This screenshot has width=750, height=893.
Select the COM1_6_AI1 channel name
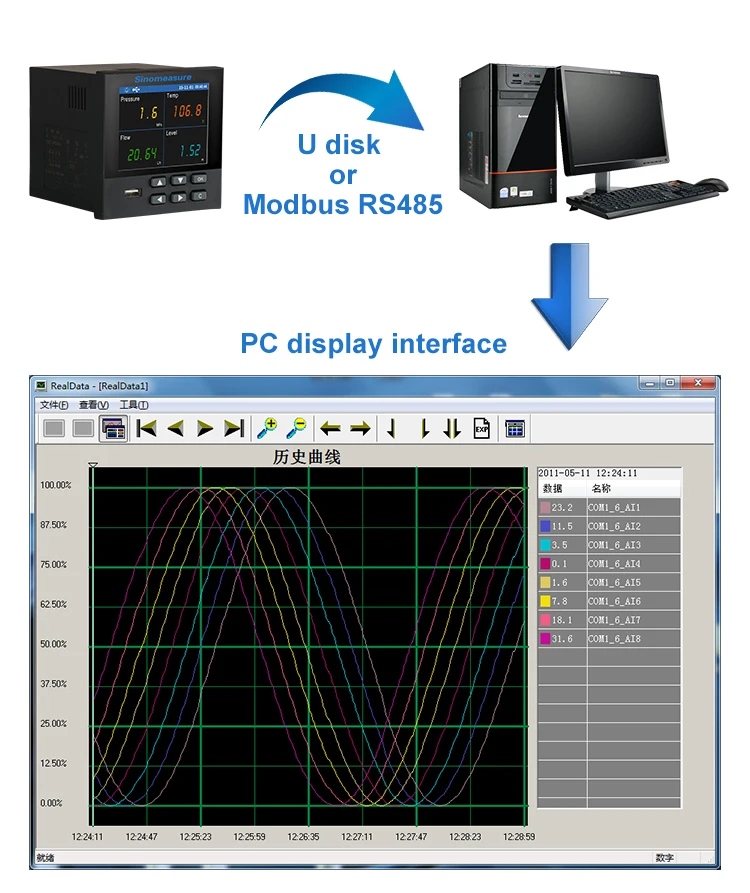tap(614, 507)
